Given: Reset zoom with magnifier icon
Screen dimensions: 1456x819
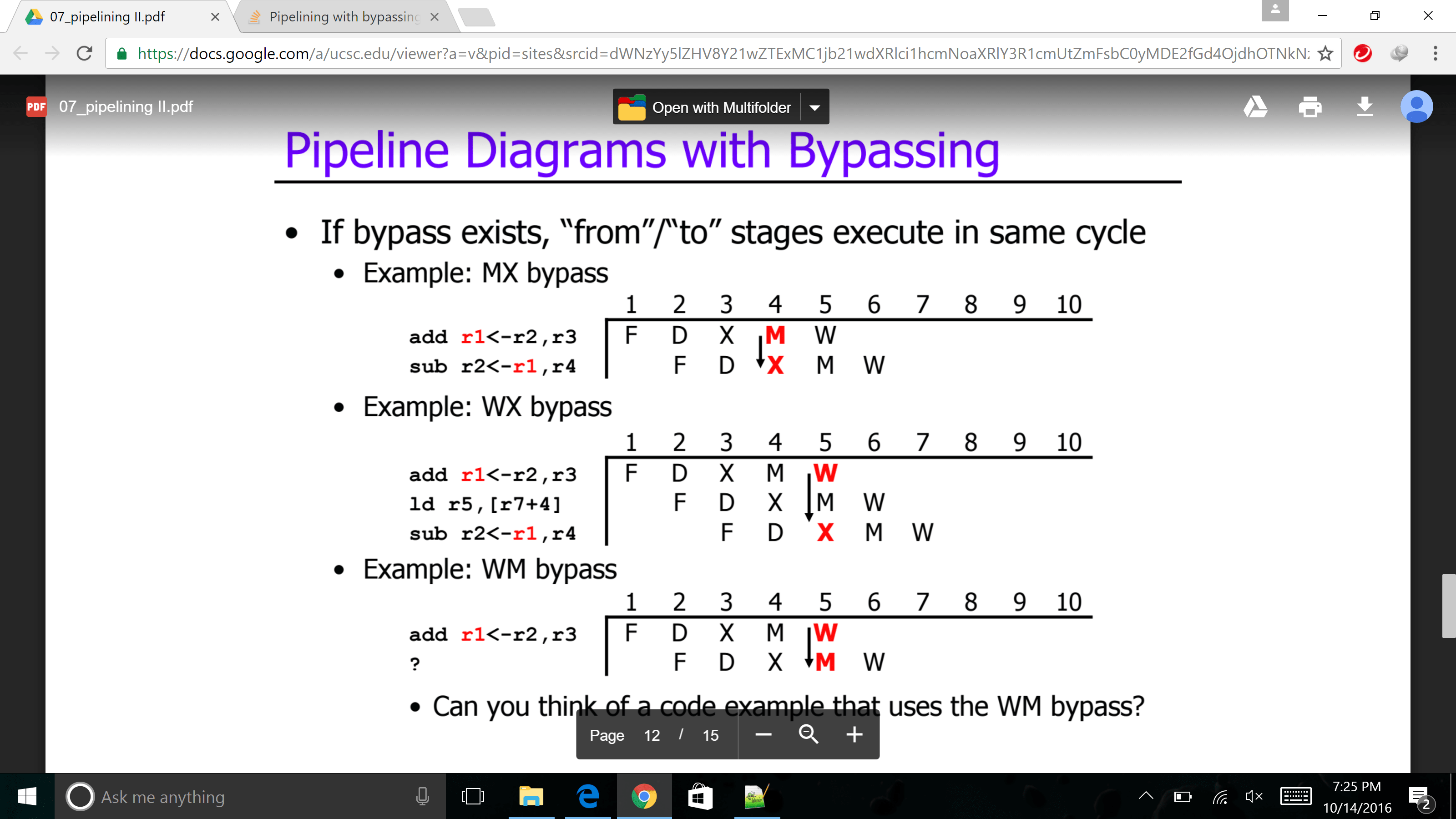Looking at the screenshot, I should [808, 735].
